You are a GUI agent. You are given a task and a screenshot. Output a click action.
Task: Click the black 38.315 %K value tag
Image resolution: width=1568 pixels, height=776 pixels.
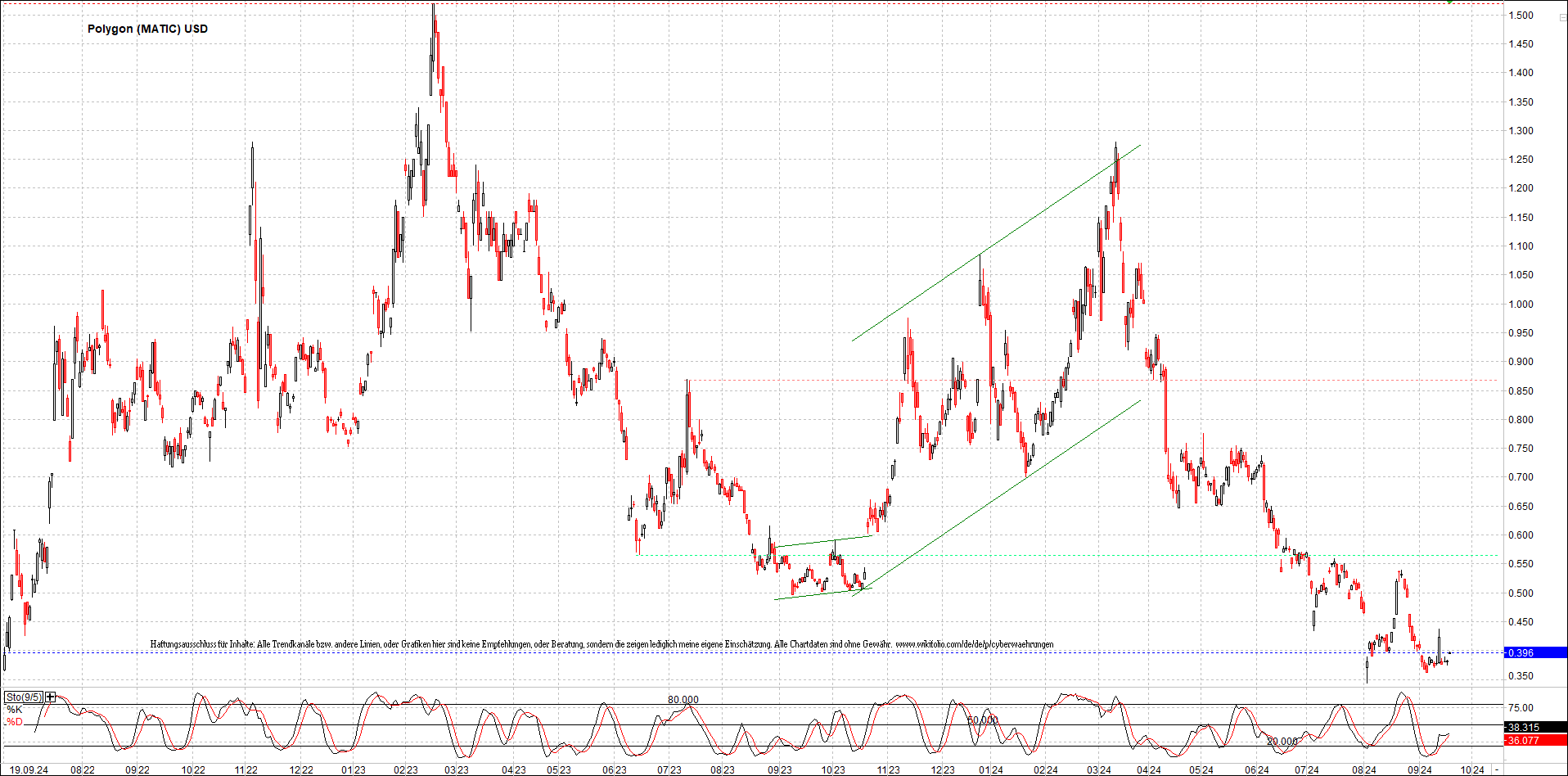[x=1536, y=727]
